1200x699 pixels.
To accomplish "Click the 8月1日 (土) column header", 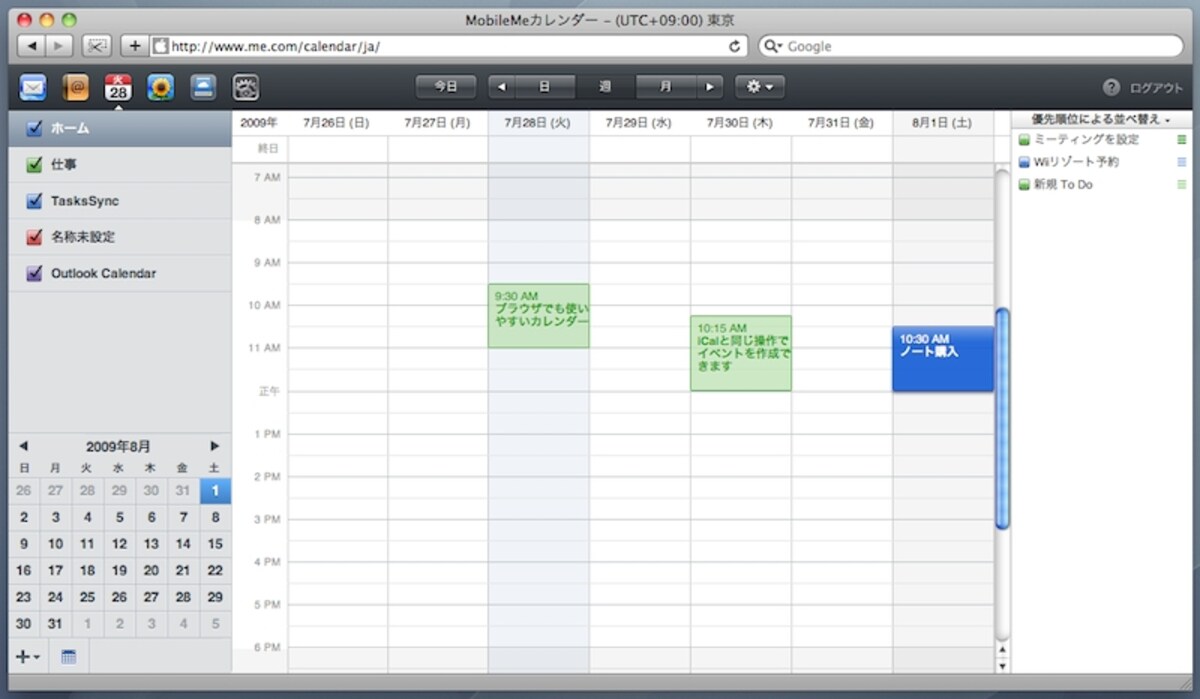I will (942, 122).
